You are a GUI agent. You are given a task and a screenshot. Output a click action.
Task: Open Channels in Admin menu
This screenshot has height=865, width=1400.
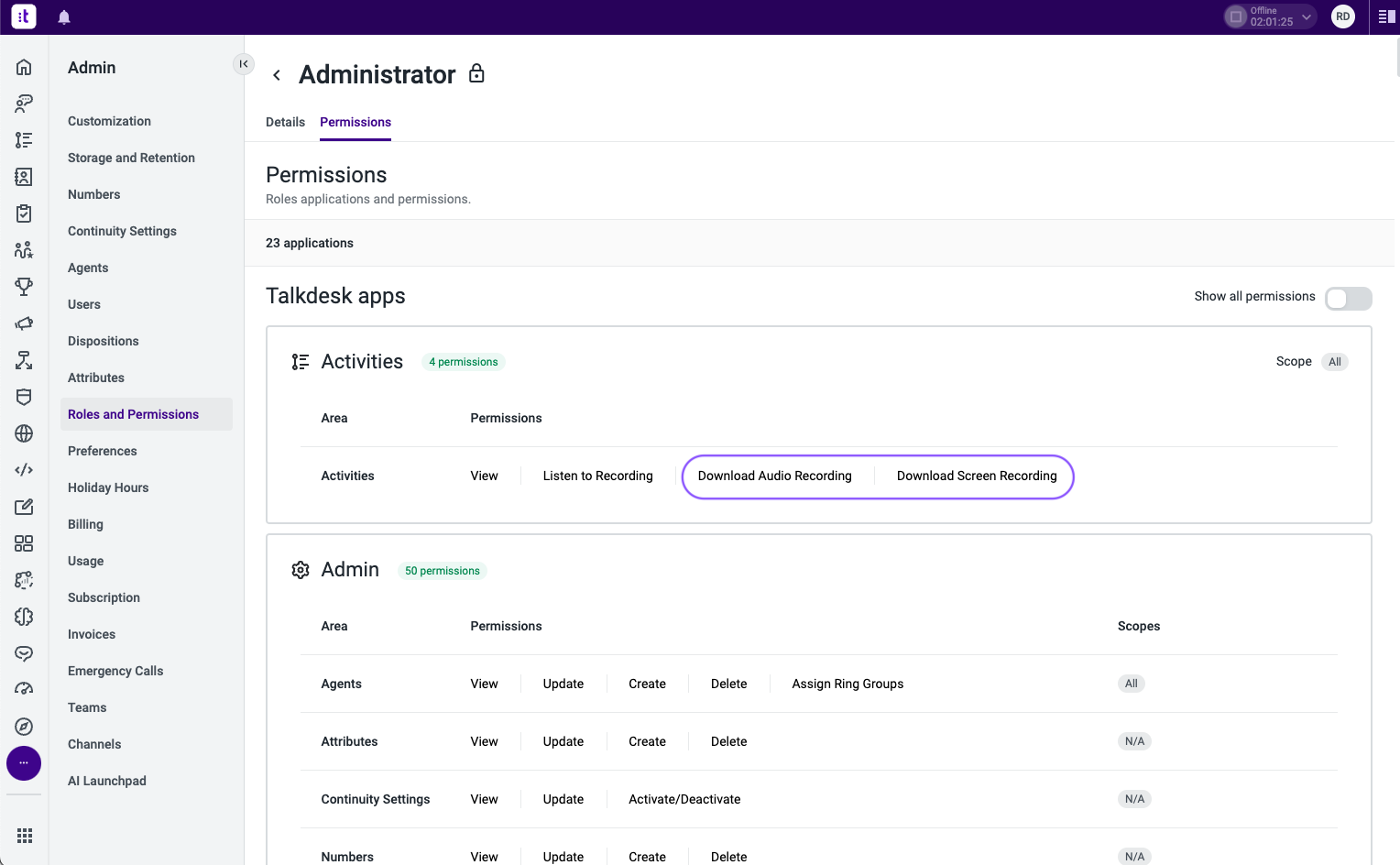point(94,744)
